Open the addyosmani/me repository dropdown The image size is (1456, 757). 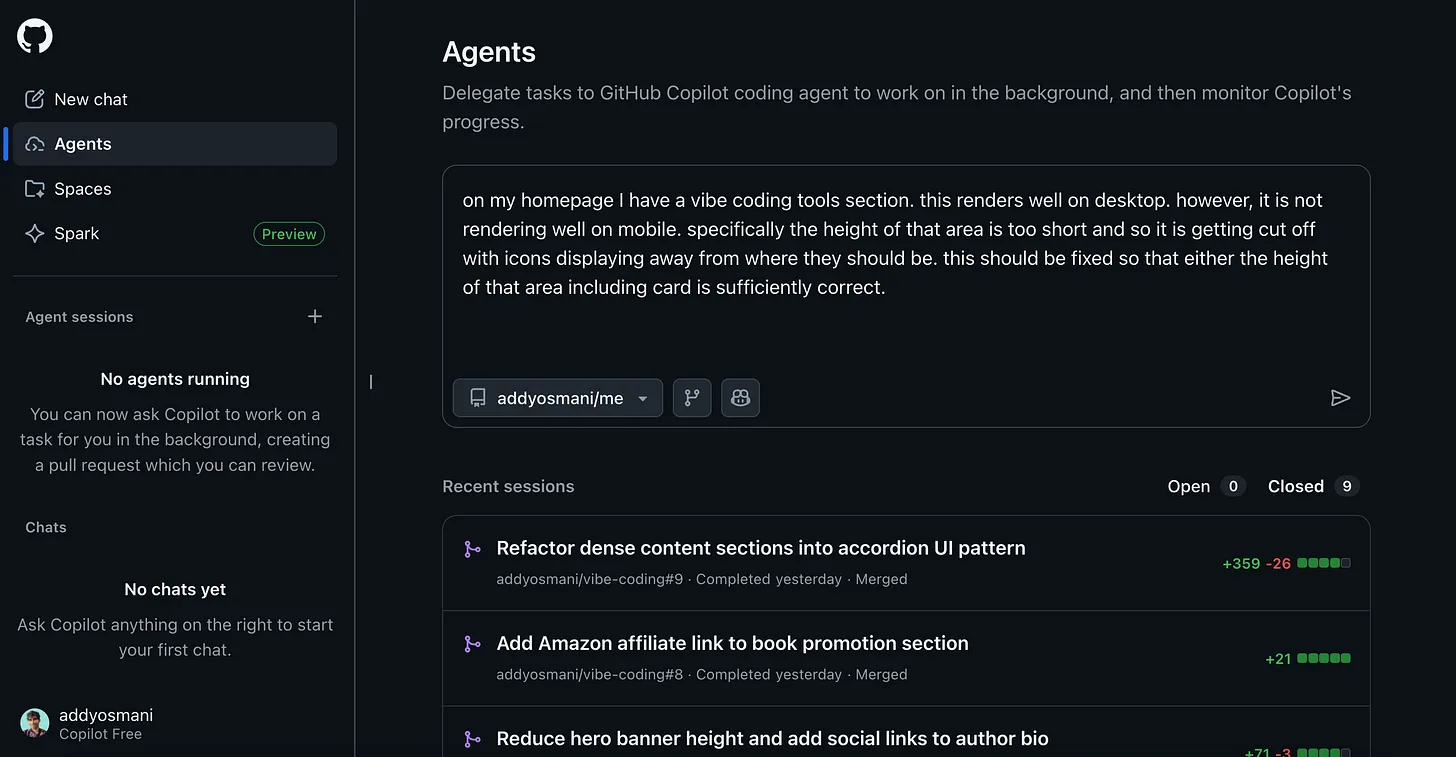point(557,397)
